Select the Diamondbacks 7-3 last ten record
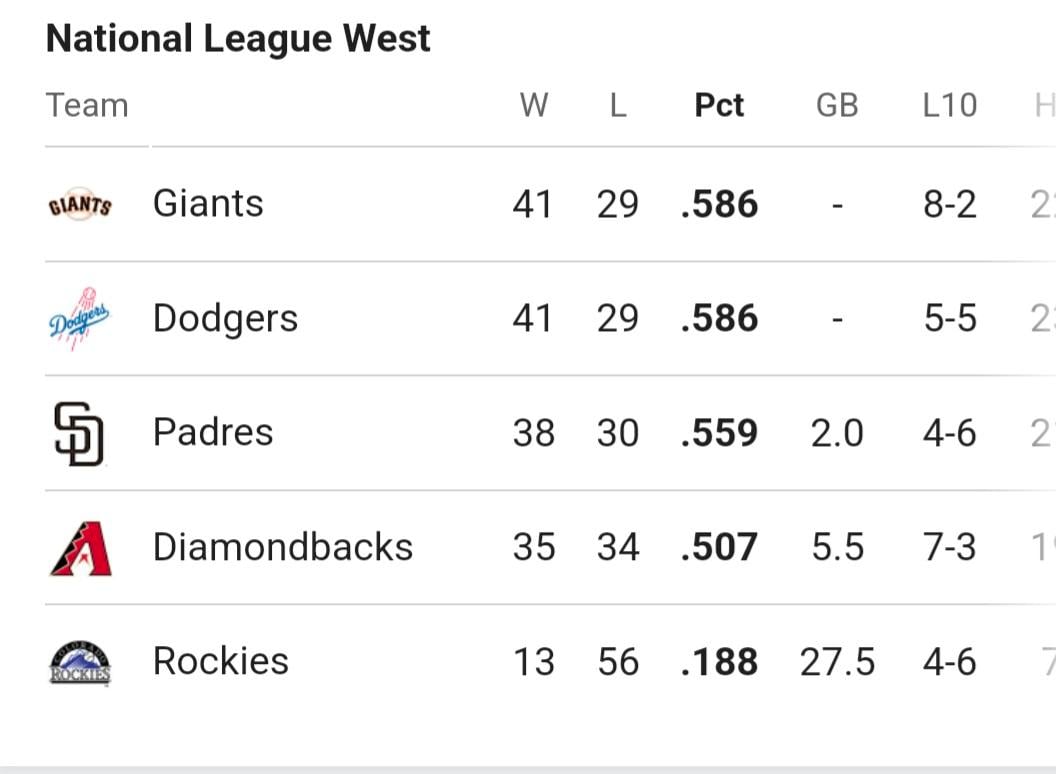Viewport: 1056px width, 774px height. click(x=950, y=547)
